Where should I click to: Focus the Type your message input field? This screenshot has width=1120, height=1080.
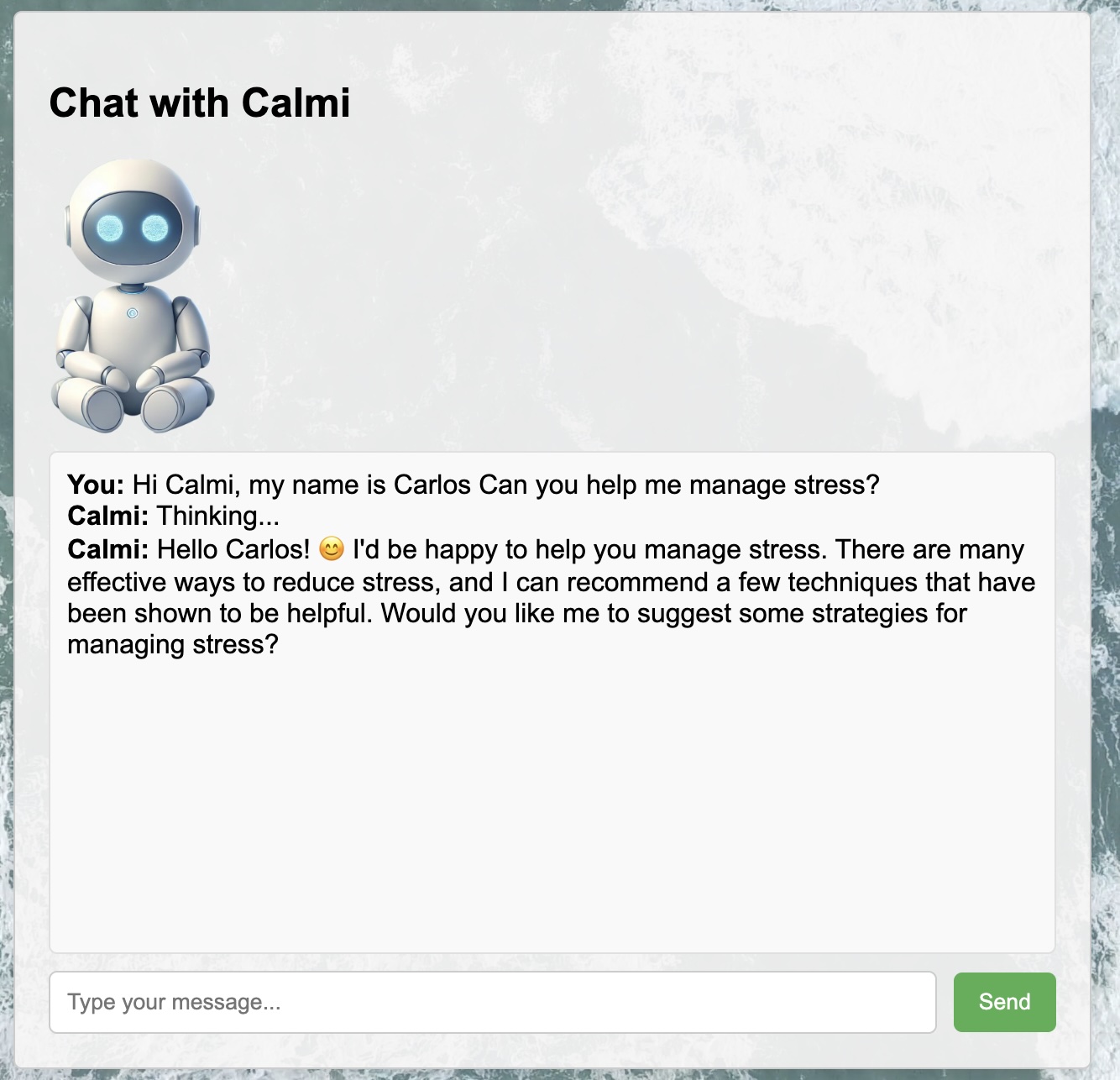click(x=493, y=1002)
